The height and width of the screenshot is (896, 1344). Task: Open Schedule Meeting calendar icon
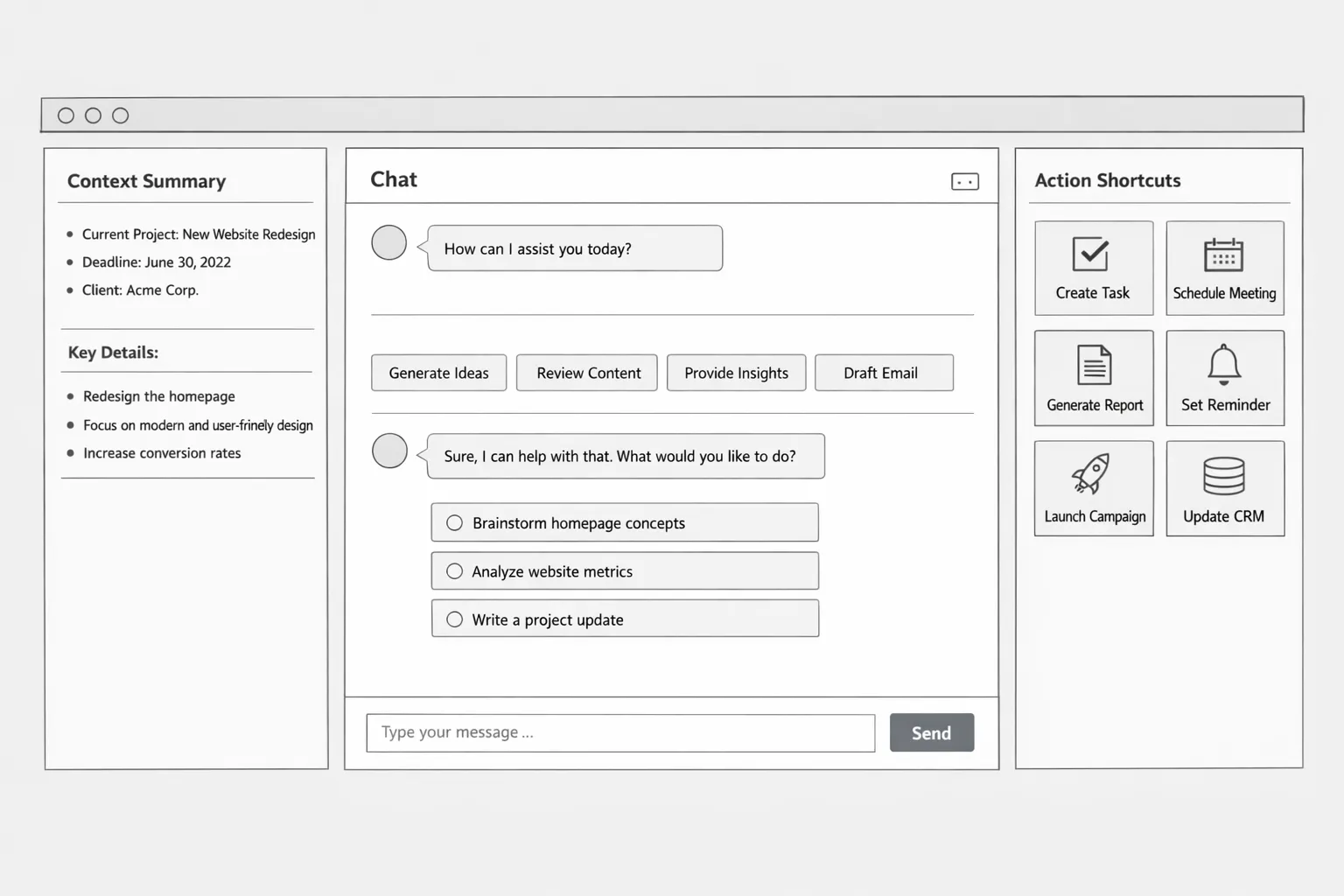coord(1223,255)
